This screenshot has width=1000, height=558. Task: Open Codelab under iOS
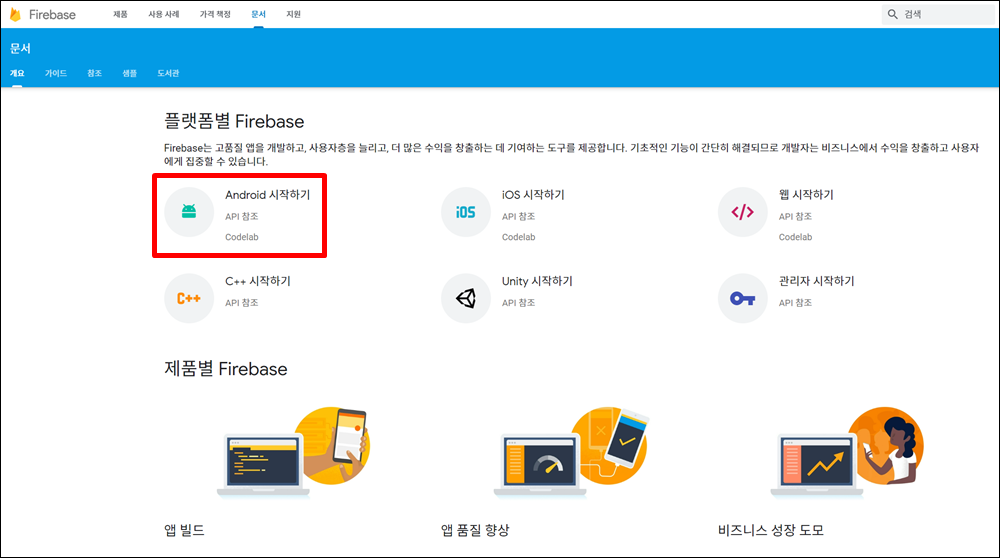pos(518,237)
